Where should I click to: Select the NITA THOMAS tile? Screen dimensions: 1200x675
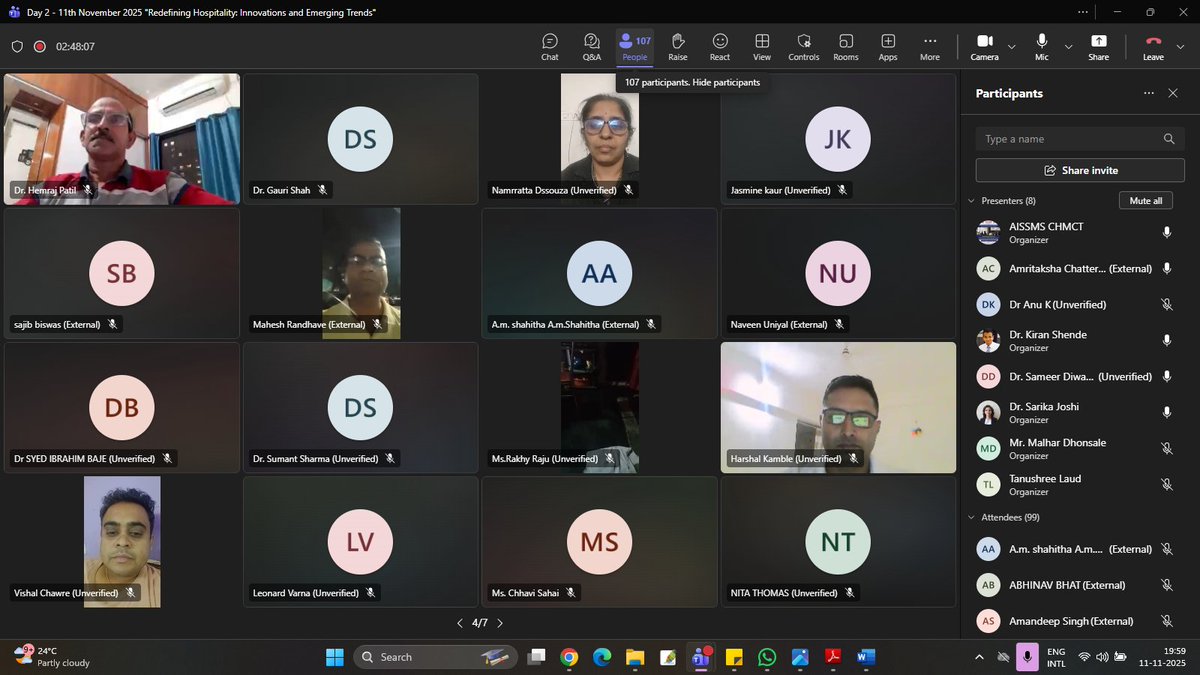pos(838,542)
